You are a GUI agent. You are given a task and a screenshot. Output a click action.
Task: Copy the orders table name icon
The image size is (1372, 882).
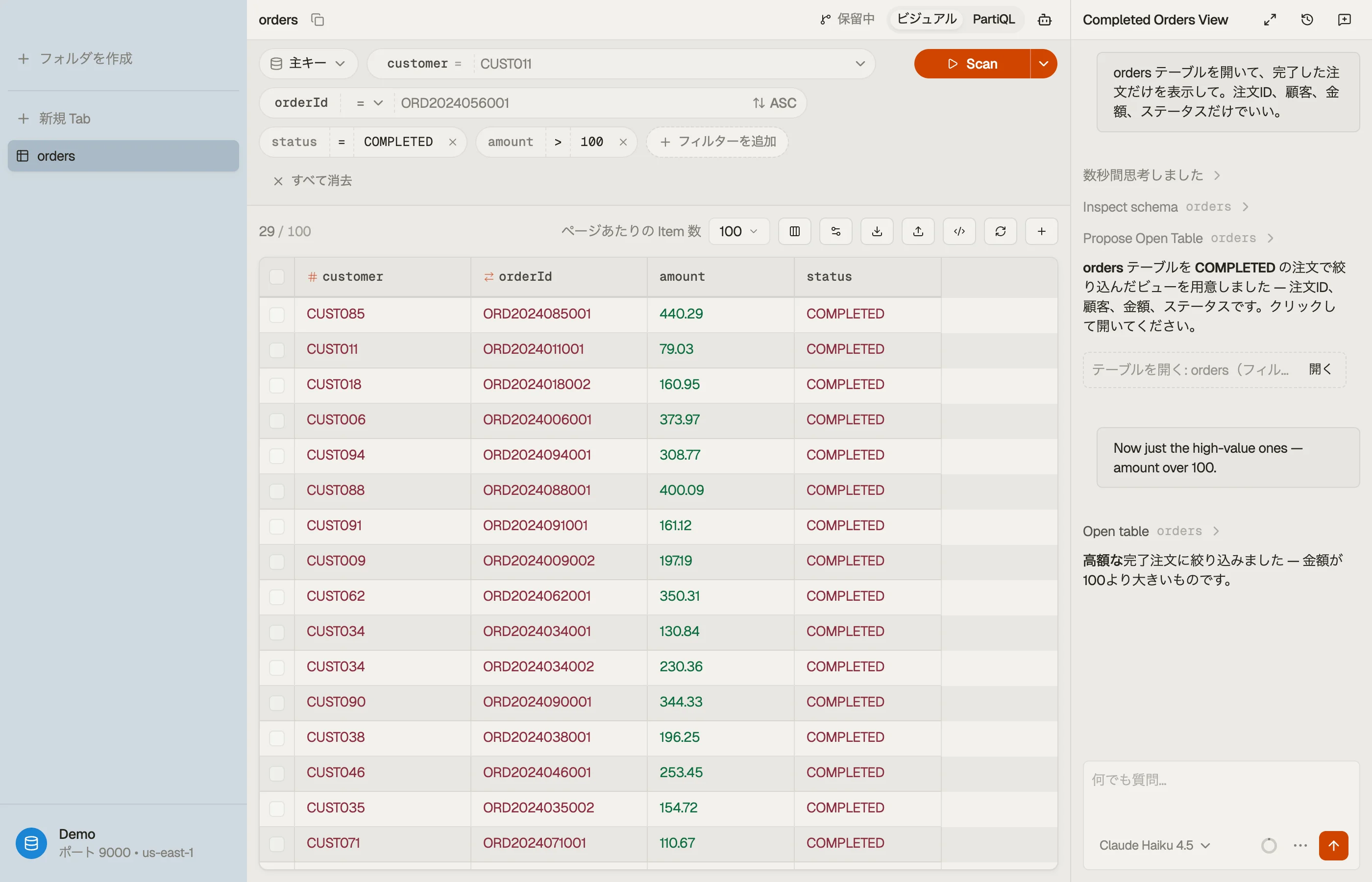(x=317, y=20)
